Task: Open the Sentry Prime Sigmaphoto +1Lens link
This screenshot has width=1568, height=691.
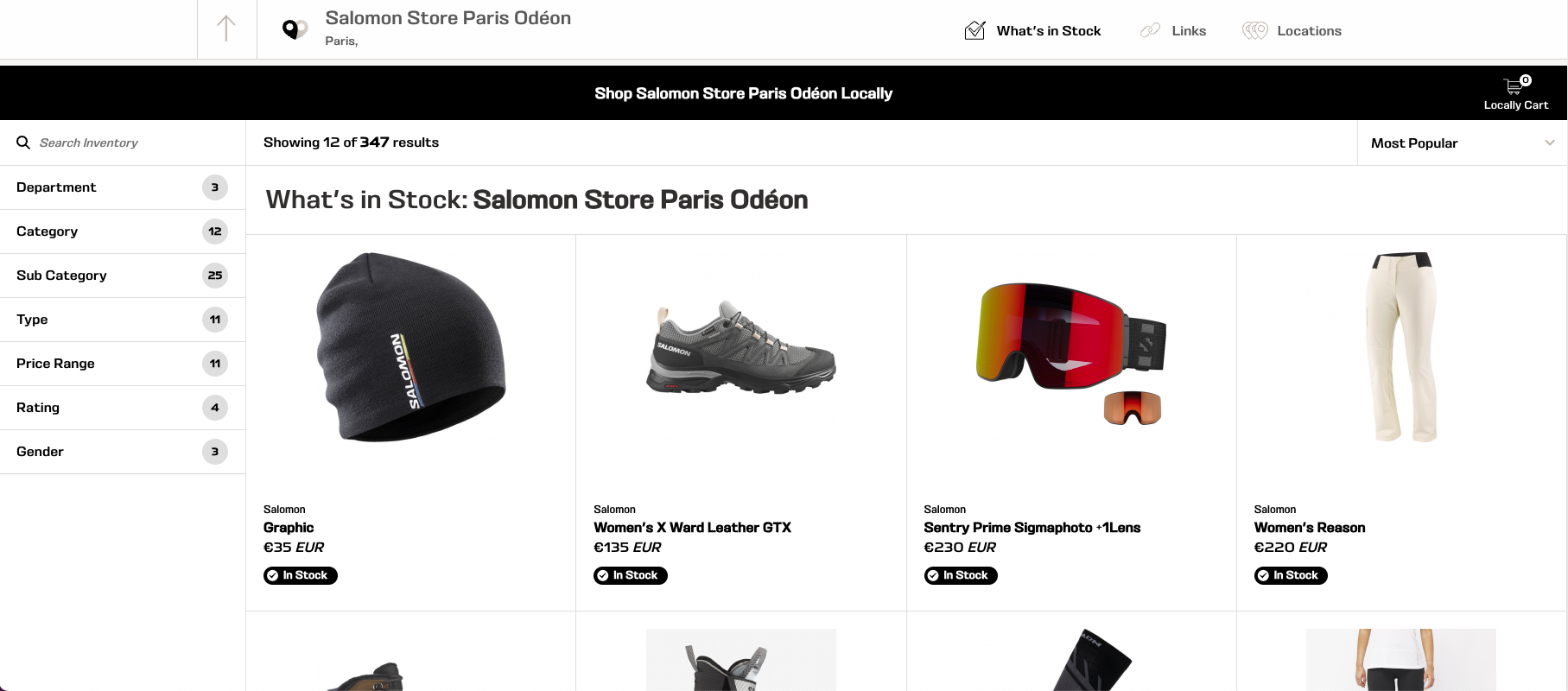Action: click(x=1032, y=528)
